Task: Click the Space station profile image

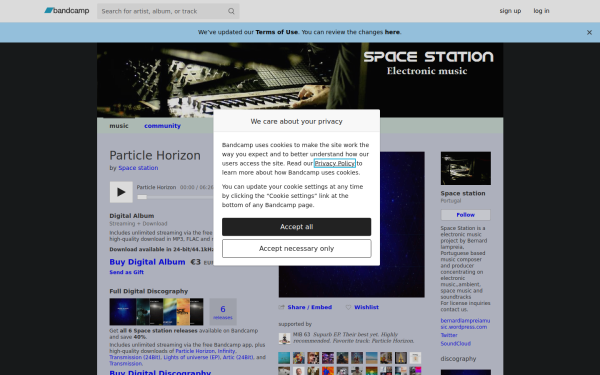Action: tap(466, 168)
